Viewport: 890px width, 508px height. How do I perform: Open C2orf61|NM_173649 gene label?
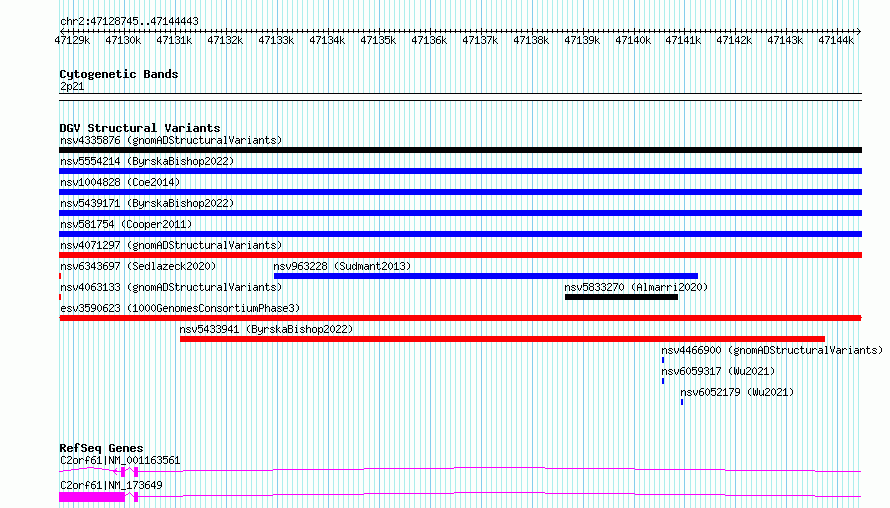(111, 485)
